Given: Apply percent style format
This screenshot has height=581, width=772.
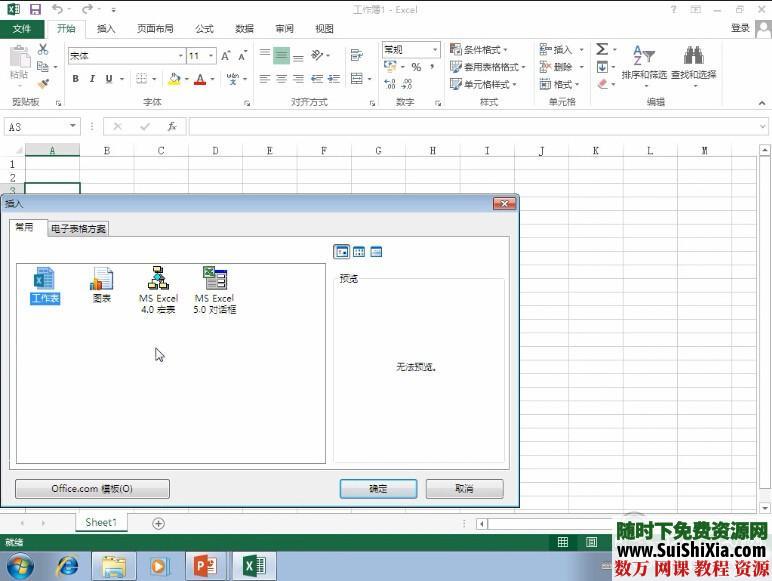Looking at the screenshot, I should pos(417,67).
